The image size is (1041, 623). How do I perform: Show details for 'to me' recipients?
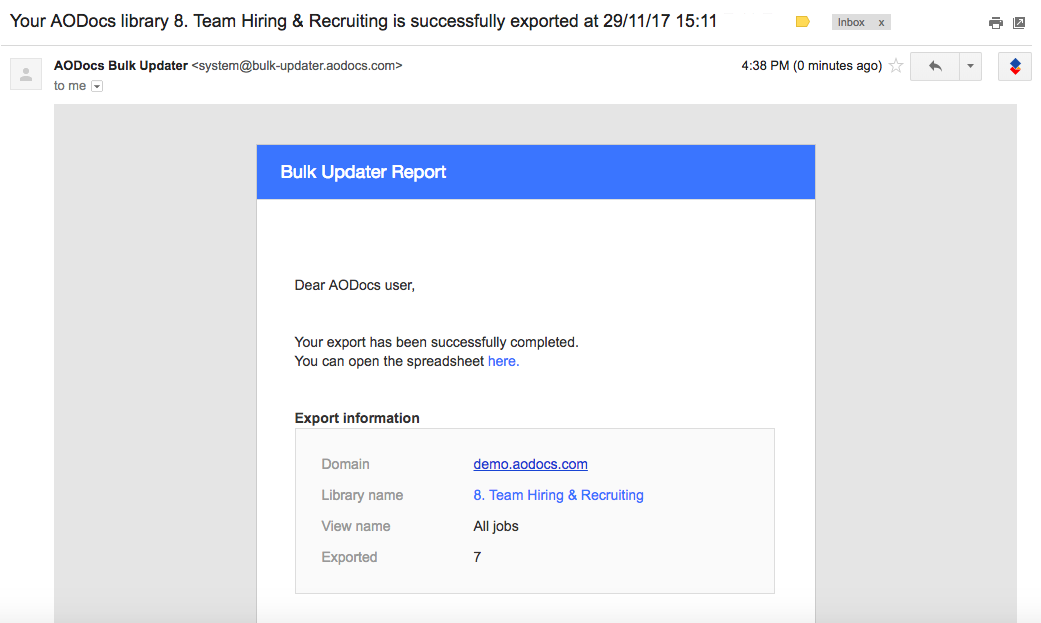97,86
